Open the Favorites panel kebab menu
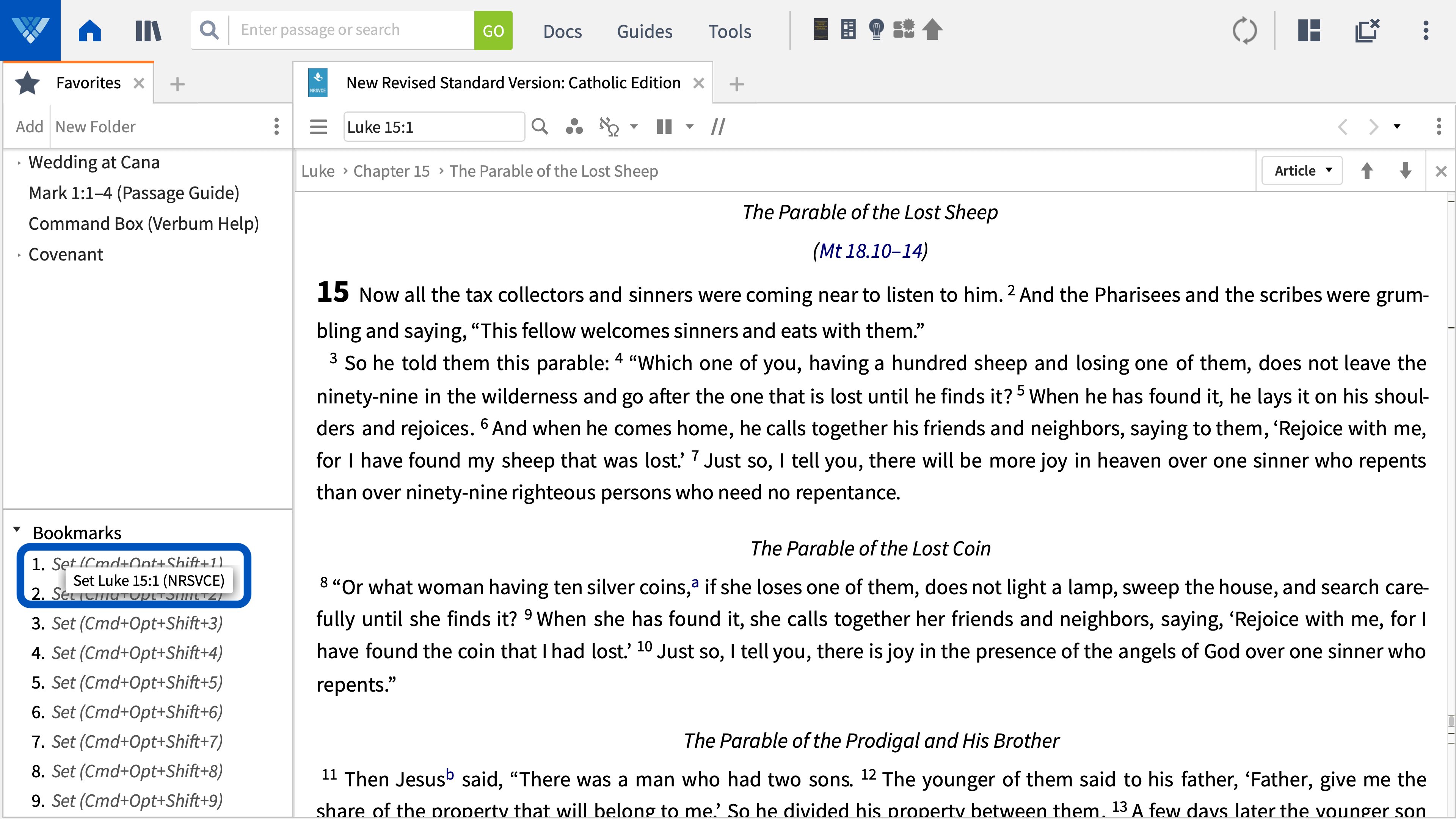The image size is (1456, 819). (276, 127)
